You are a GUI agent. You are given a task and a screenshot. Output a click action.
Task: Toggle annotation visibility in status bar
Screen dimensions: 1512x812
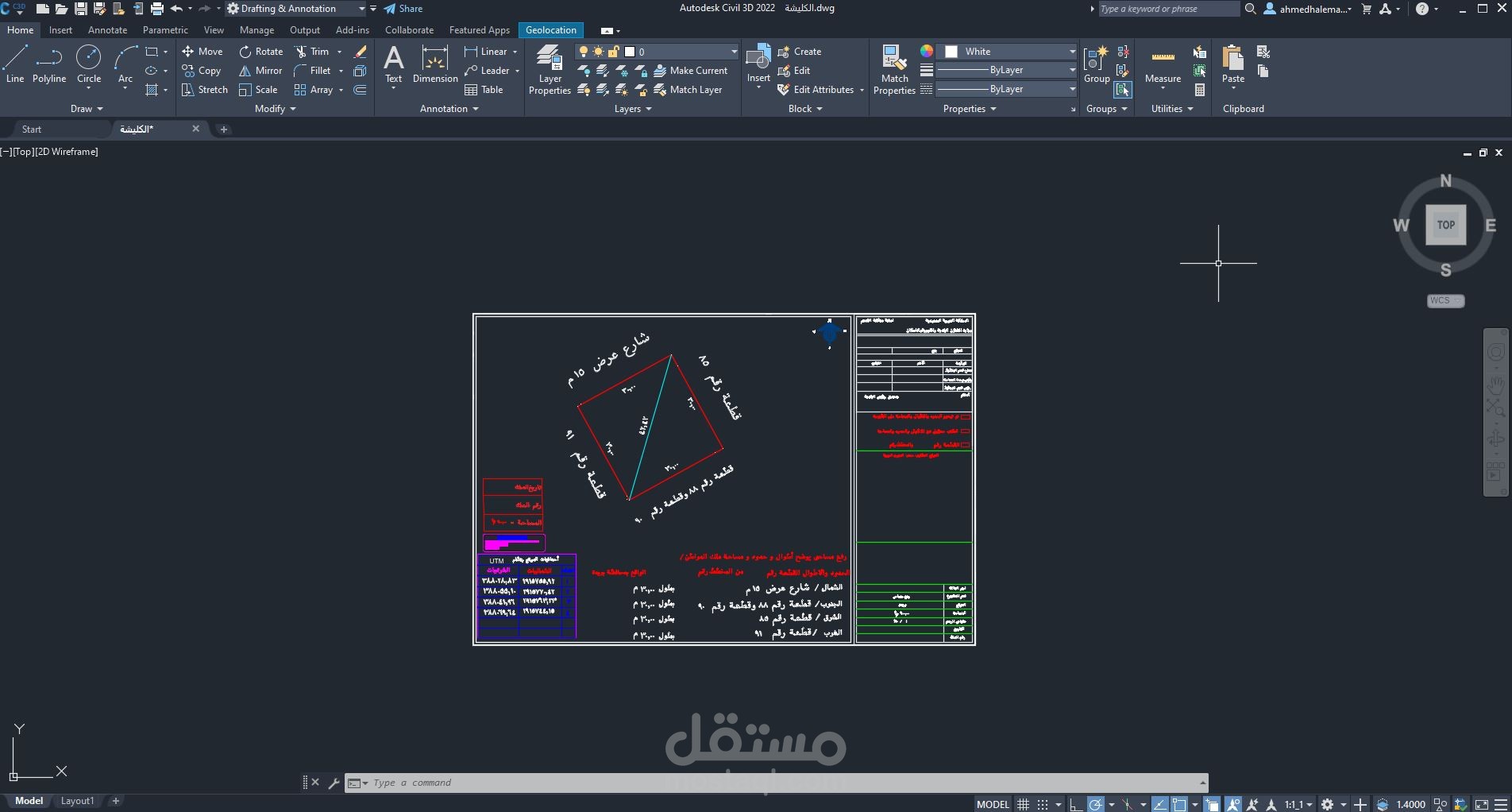point(1233,804)
